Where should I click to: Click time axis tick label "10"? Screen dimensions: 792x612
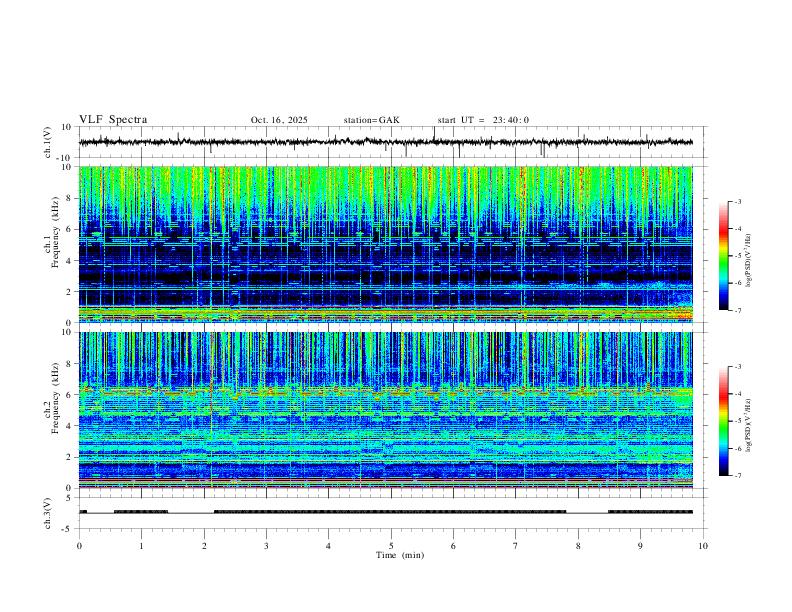pos(703,546)
